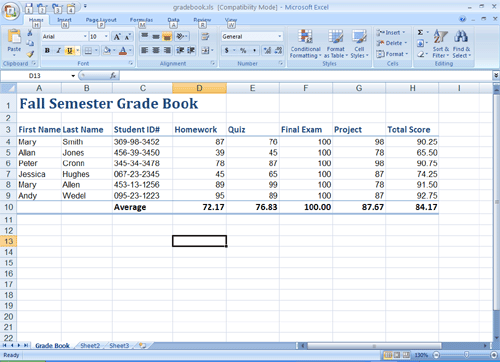The width and height of the screenshot is (500, 362).
Task: Toggle Align Text Left
Action: (x=144, y=50)
